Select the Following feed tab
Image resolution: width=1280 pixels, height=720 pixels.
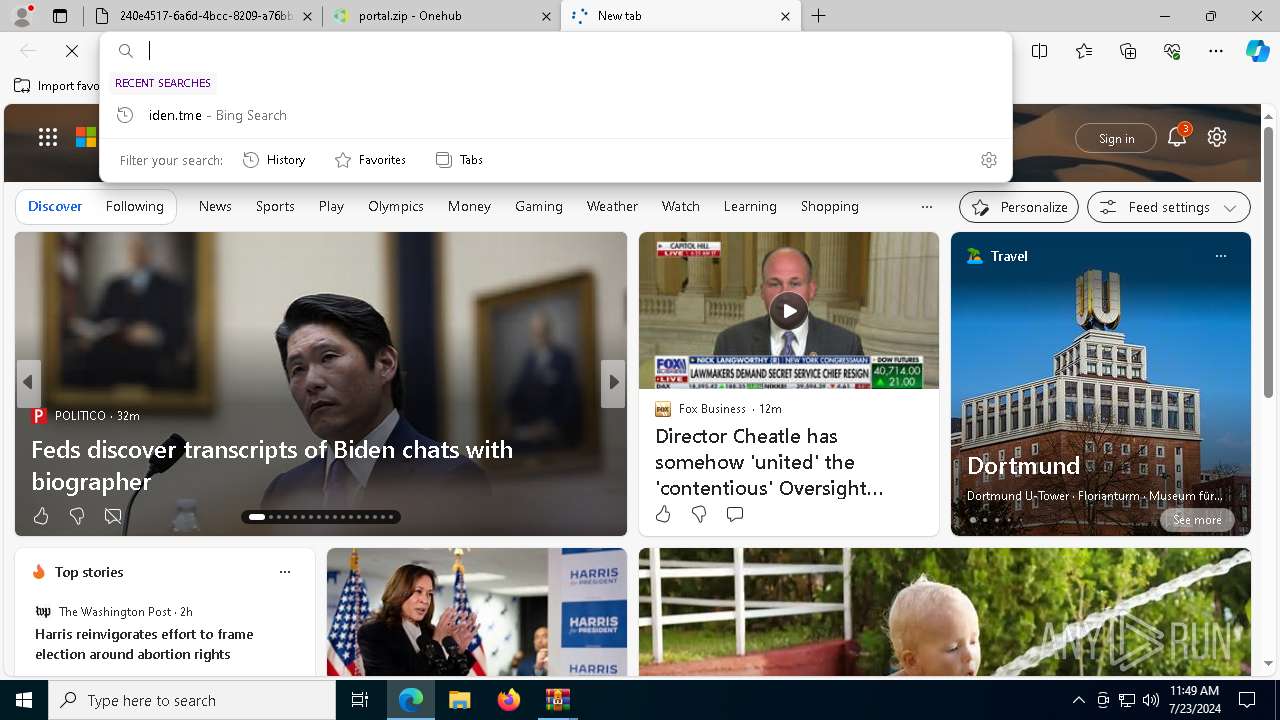click(135, 206)
